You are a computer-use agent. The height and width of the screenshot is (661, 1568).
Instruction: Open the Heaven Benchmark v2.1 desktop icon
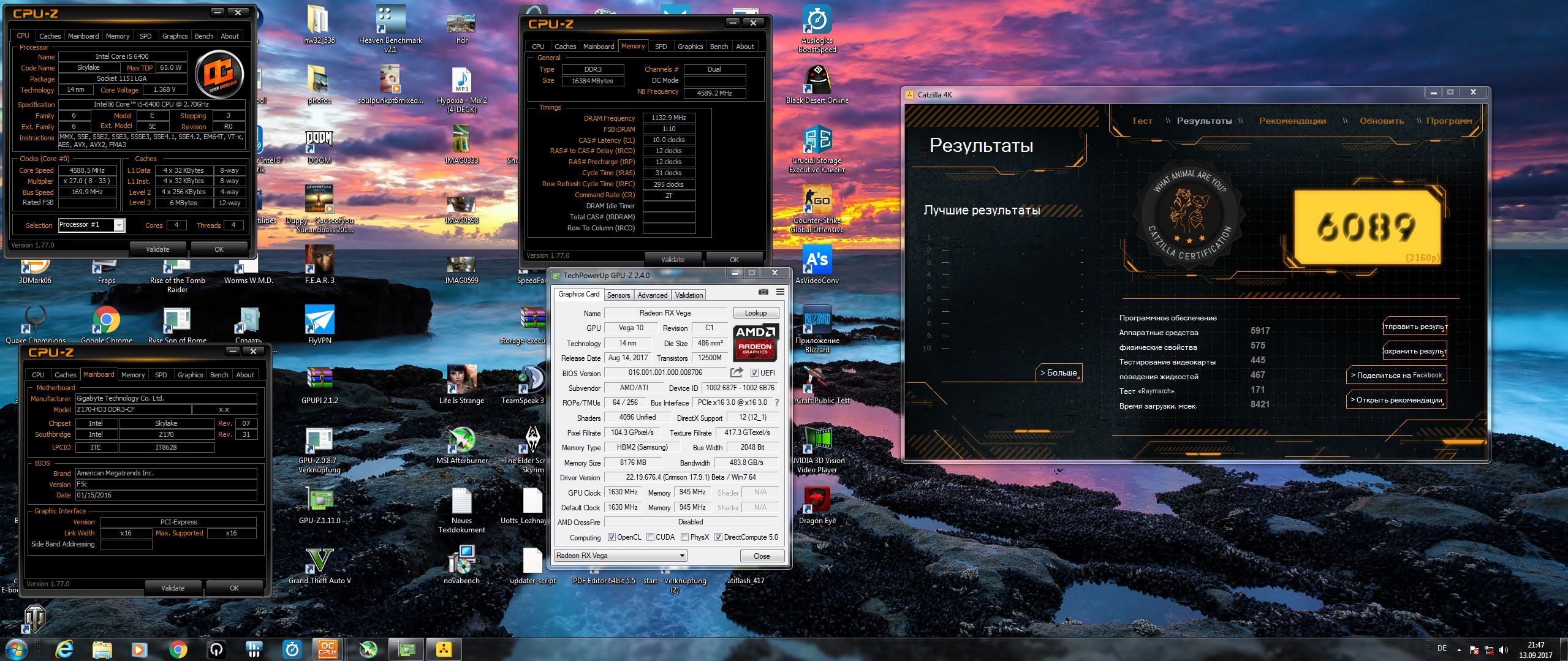click(x=390, y=28)
